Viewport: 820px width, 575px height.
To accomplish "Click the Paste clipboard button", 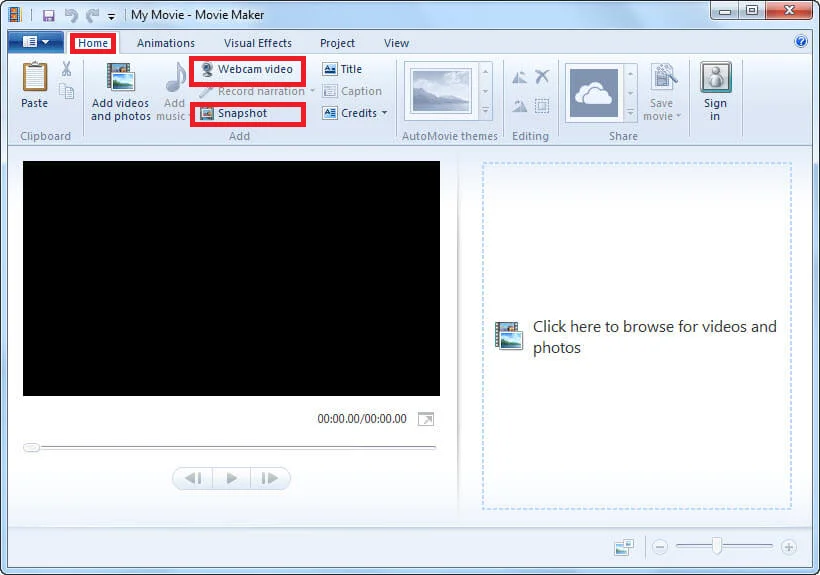I will point(35,85).
